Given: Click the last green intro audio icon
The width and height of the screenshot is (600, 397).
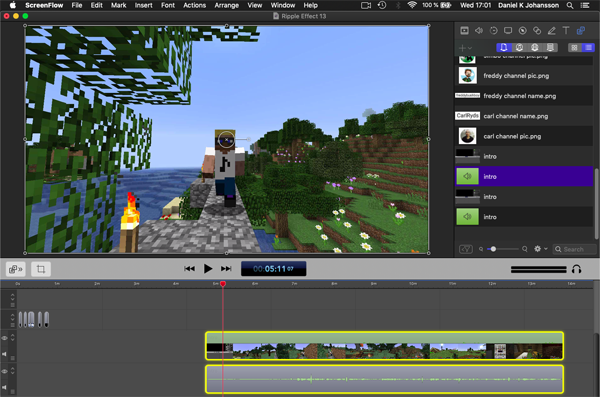Looking at the screenshot, I should coord(467,217).
